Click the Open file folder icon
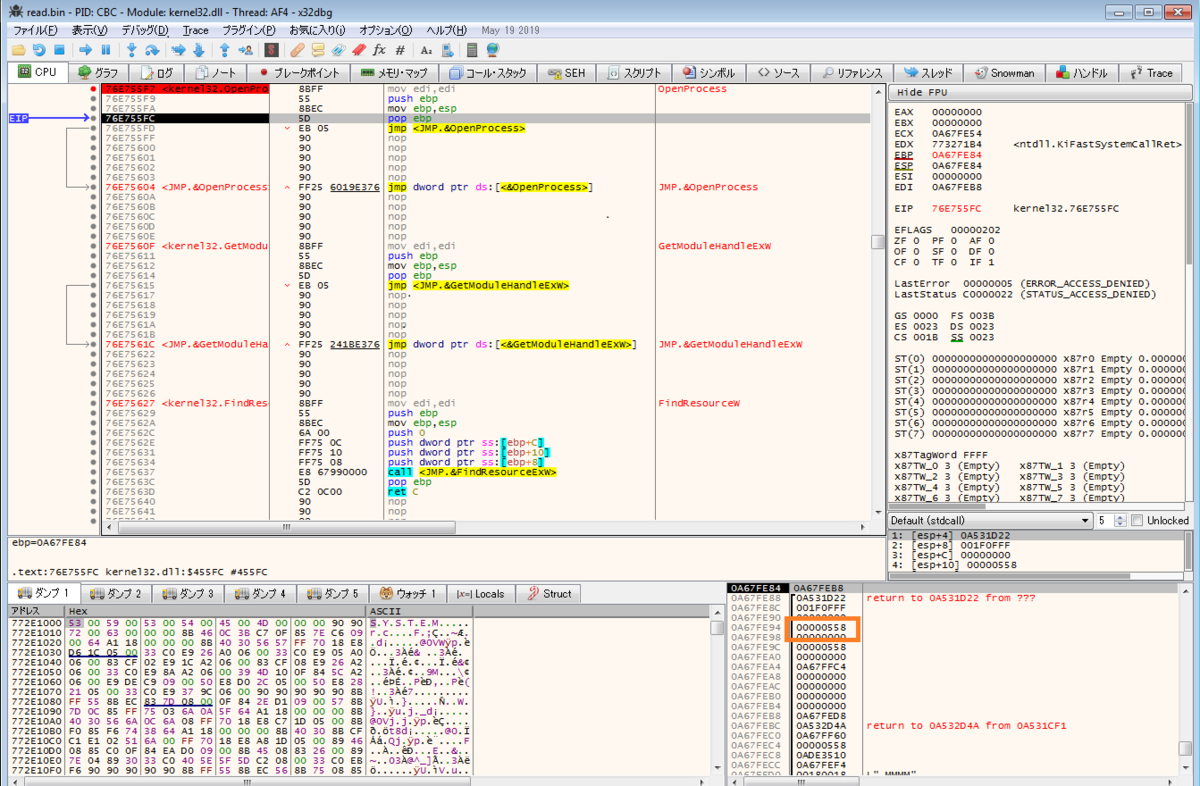1200x786 pixels. click(x=19, y=49)
